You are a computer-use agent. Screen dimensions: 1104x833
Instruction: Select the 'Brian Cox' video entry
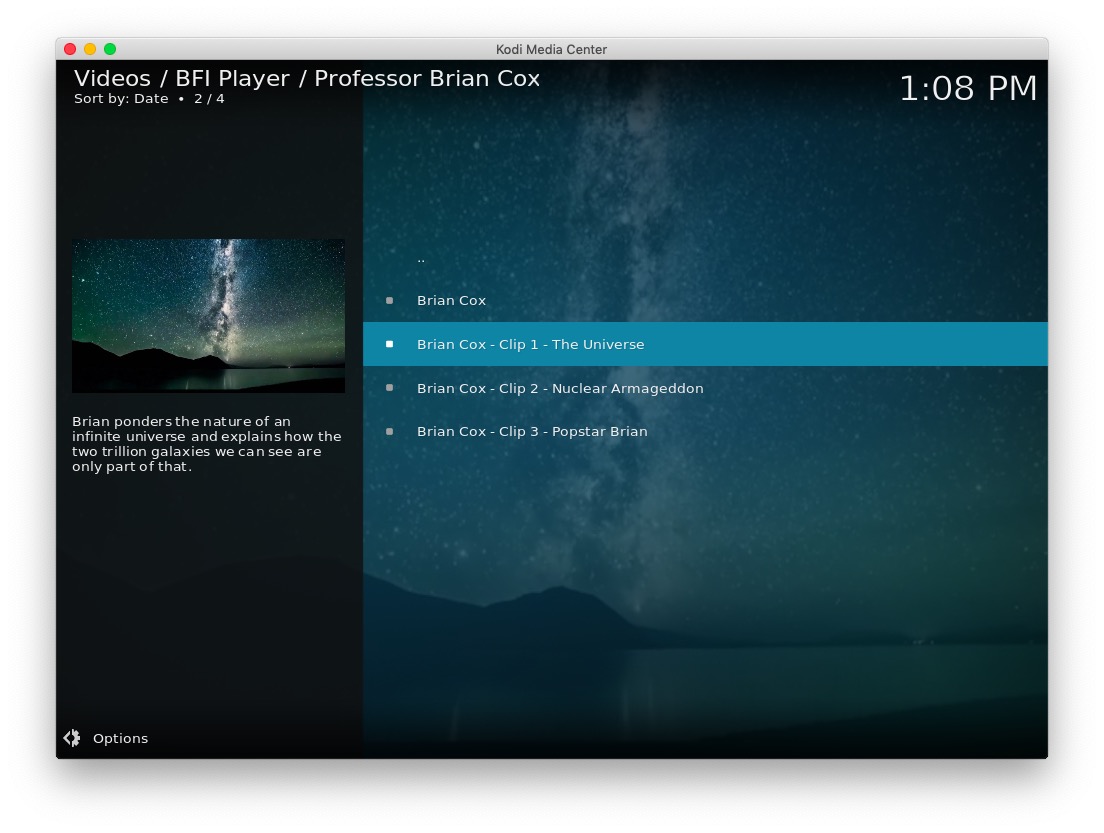451,300
